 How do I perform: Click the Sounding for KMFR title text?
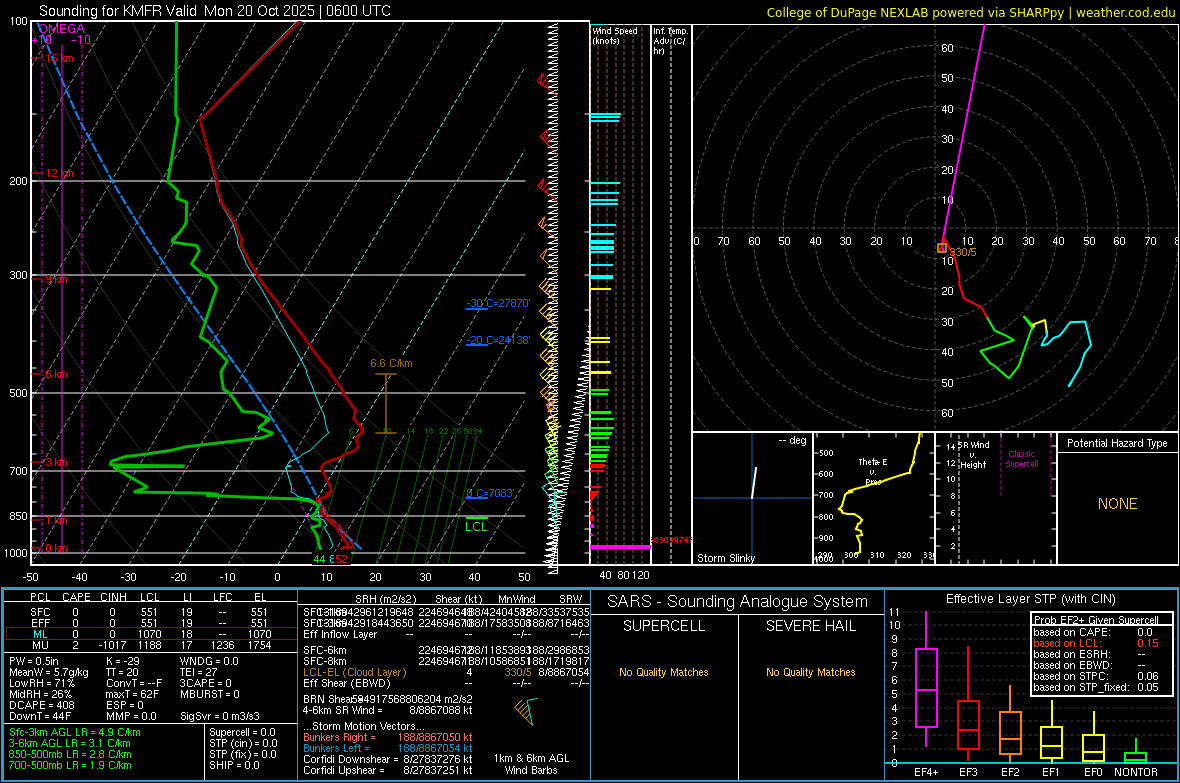pos(214,11)
